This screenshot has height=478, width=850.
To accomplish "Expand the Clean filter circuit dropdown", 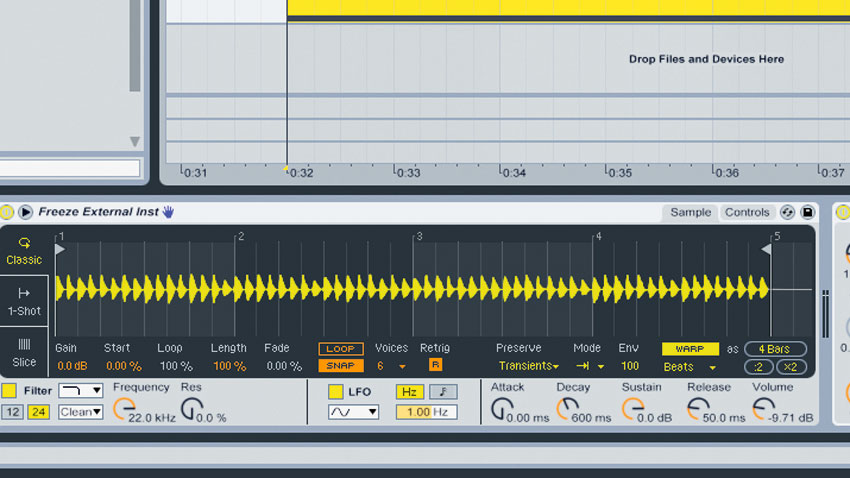I will coord(81,412).
